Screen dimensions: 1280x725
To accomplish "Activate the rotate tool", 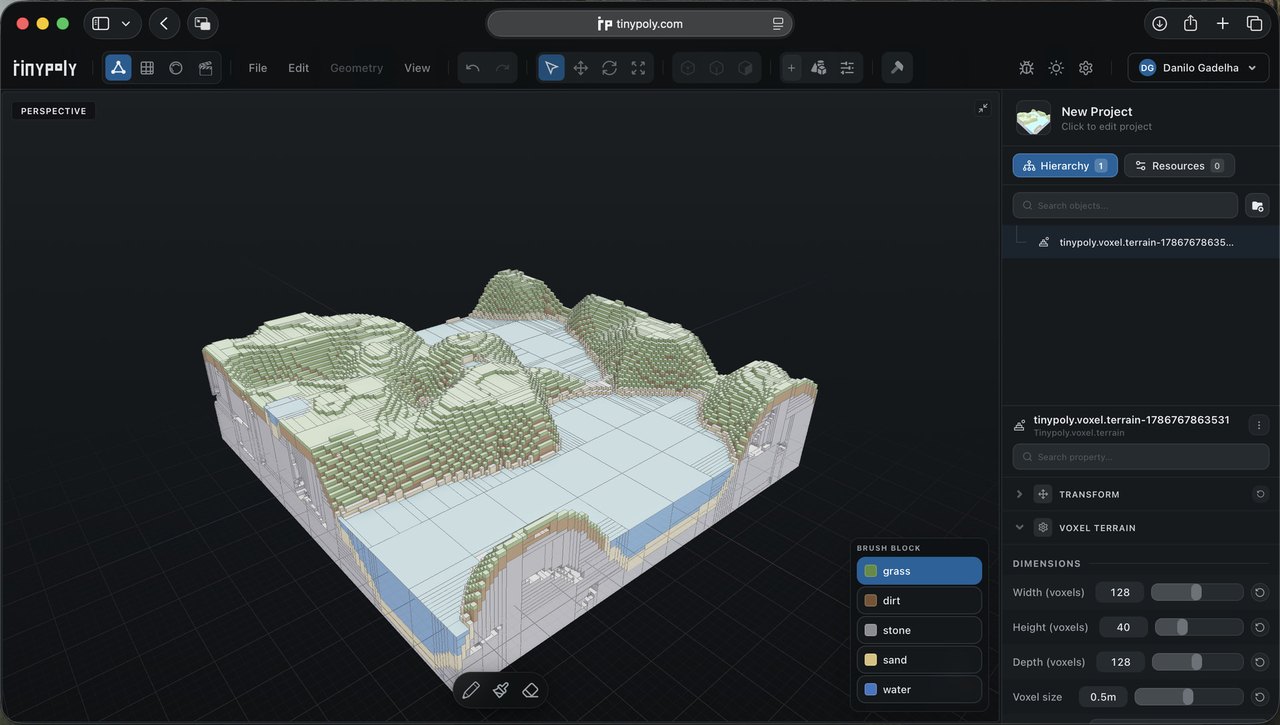I will click(x=609, y=68).
